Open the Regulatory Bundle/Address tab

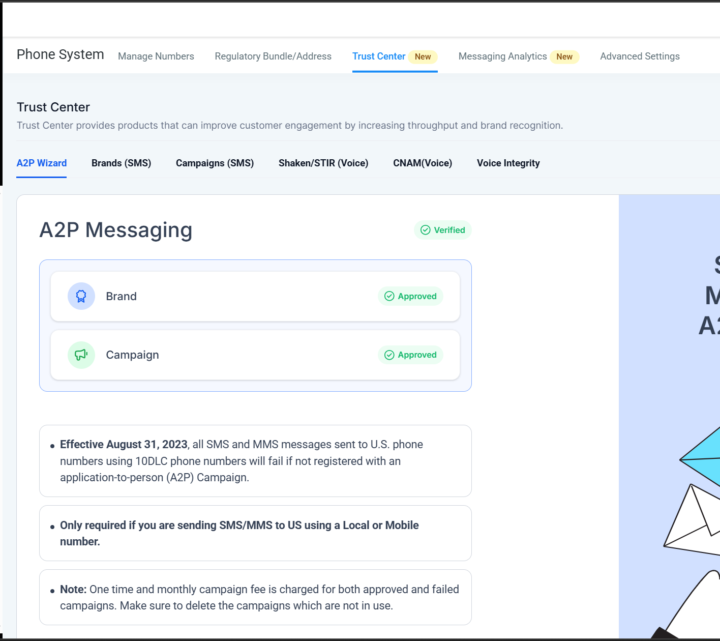(273, 56)
